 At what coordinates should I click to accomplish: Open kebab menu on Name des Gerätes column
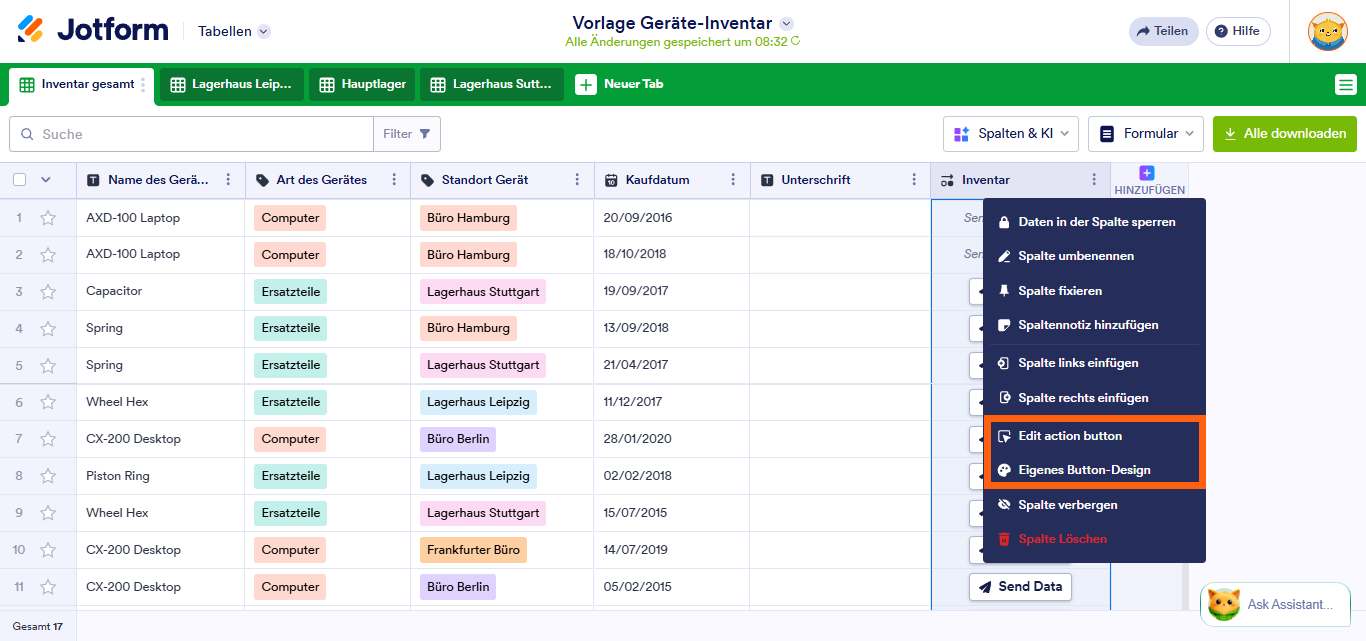click(227, 179)
